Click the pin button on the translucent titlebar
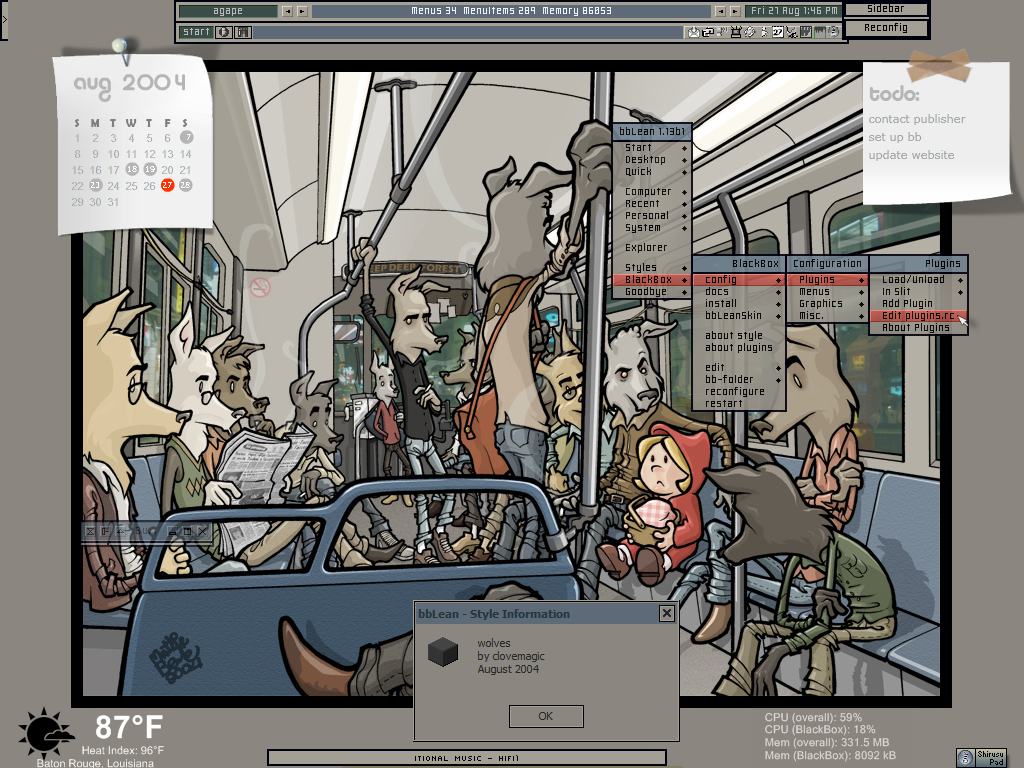The image size is (1024, 768). click(105, 532)
